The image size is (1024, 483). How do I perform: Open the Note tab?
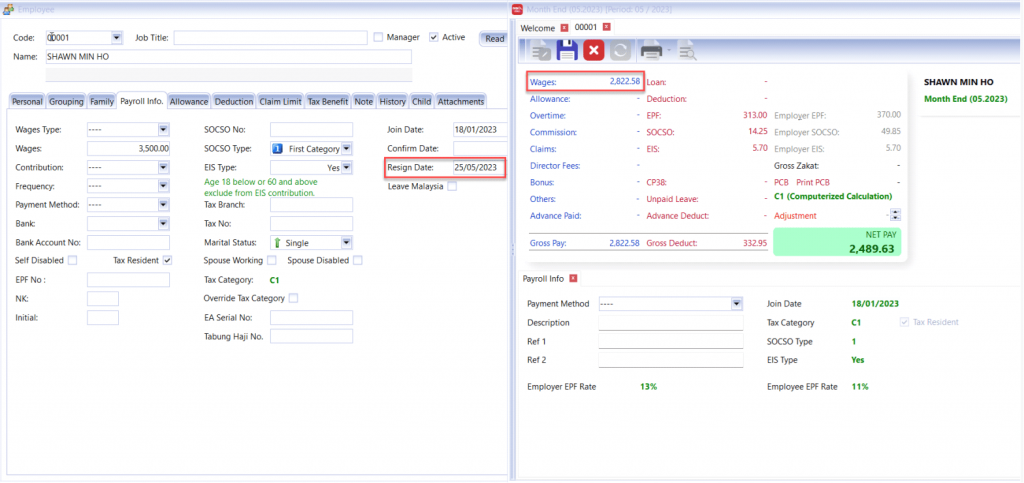[364, 101]
